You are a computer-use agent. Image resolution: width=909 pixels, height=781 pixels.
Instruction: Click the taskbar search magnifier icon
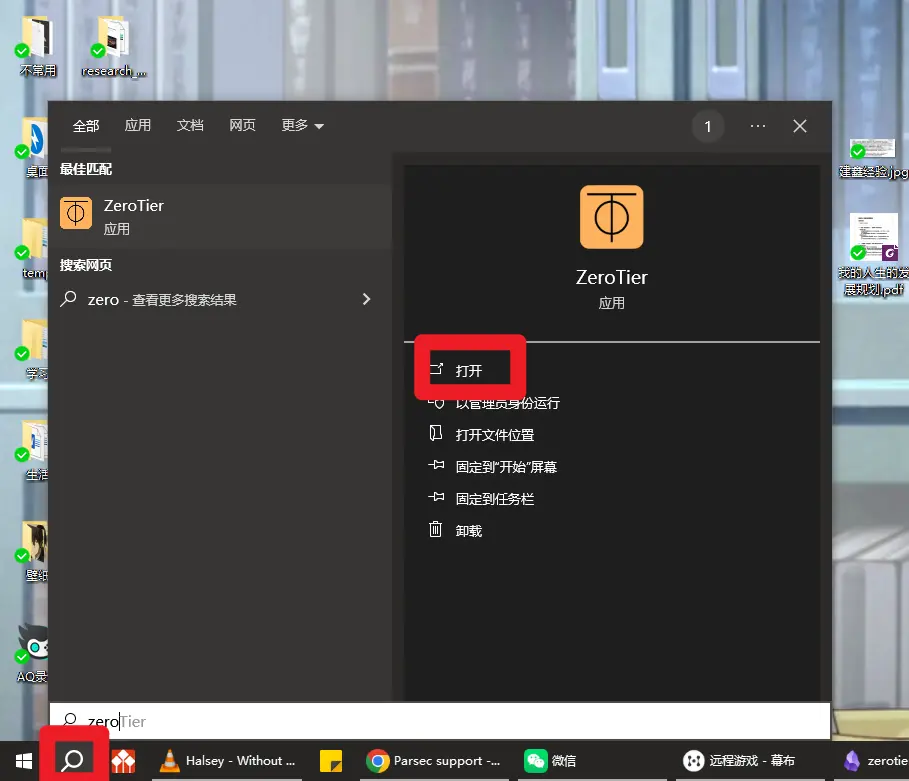72,761
